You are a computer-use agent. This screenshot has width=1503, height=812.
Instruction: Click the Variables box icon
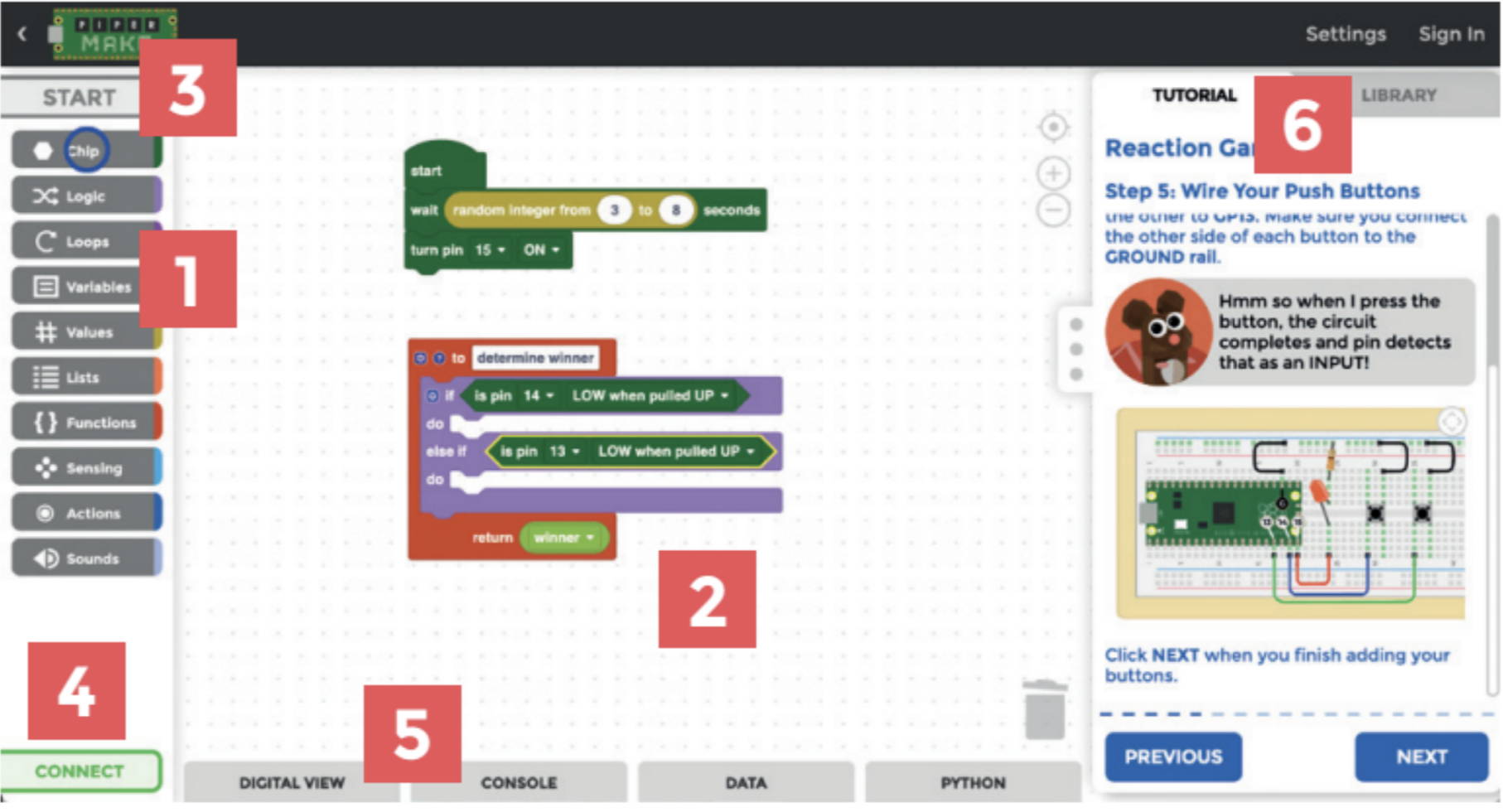coord(45,287)
